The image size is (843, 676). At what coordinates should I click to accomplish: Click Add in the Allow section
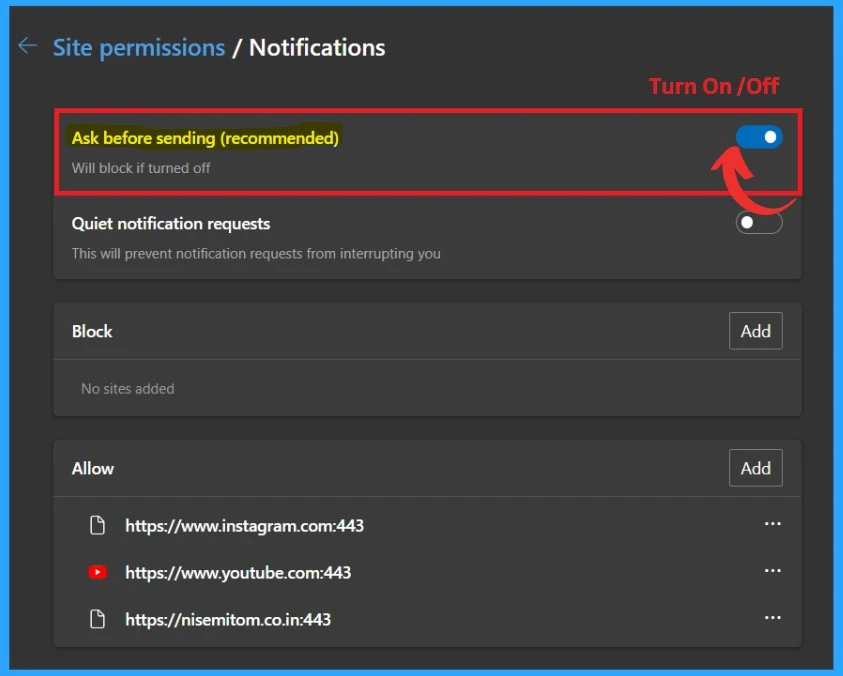point(755,468)
